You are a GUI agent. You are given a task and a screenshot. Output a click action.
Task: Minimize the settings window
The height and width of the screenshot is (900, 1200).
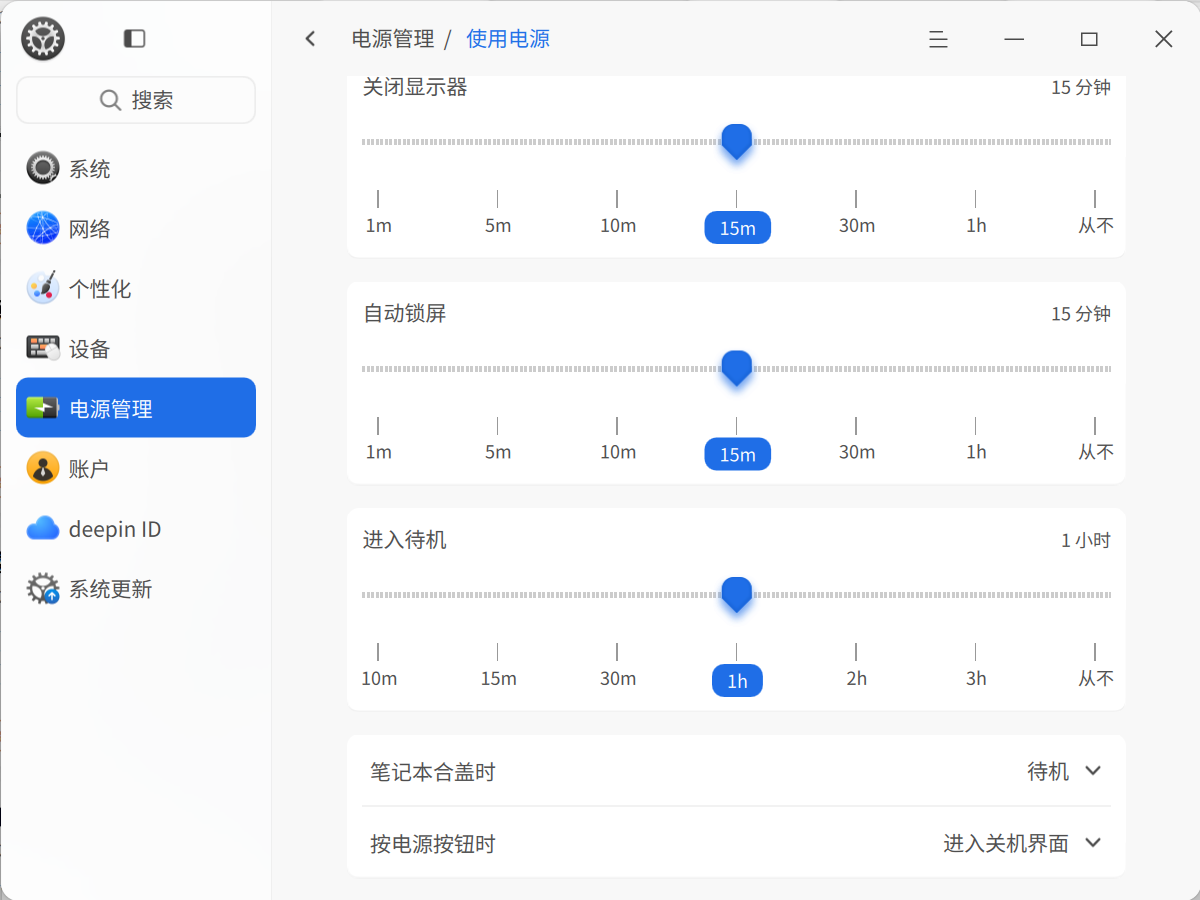(1014, 39)
